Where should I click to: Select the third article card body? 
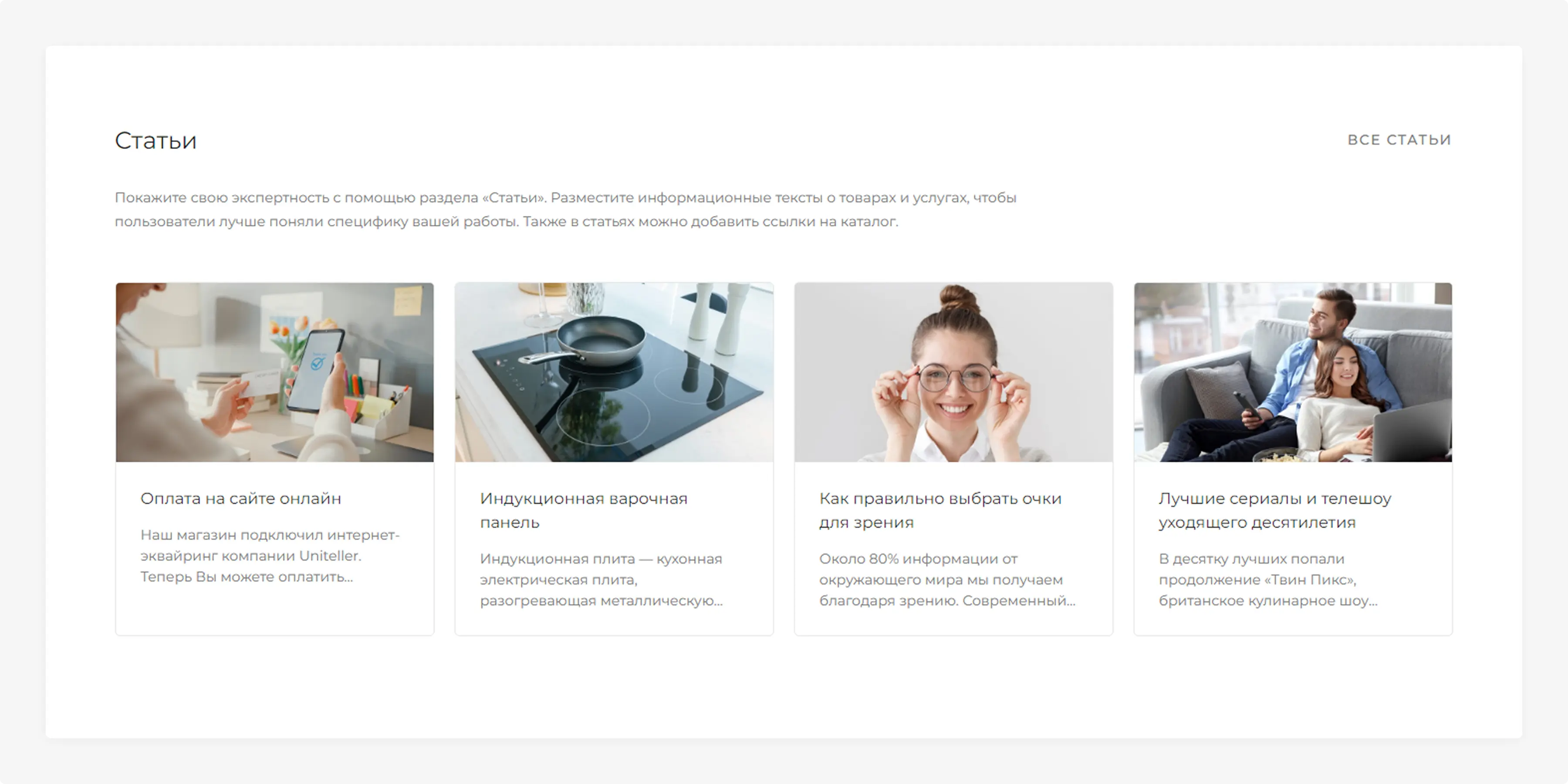[x=953, y=548]
